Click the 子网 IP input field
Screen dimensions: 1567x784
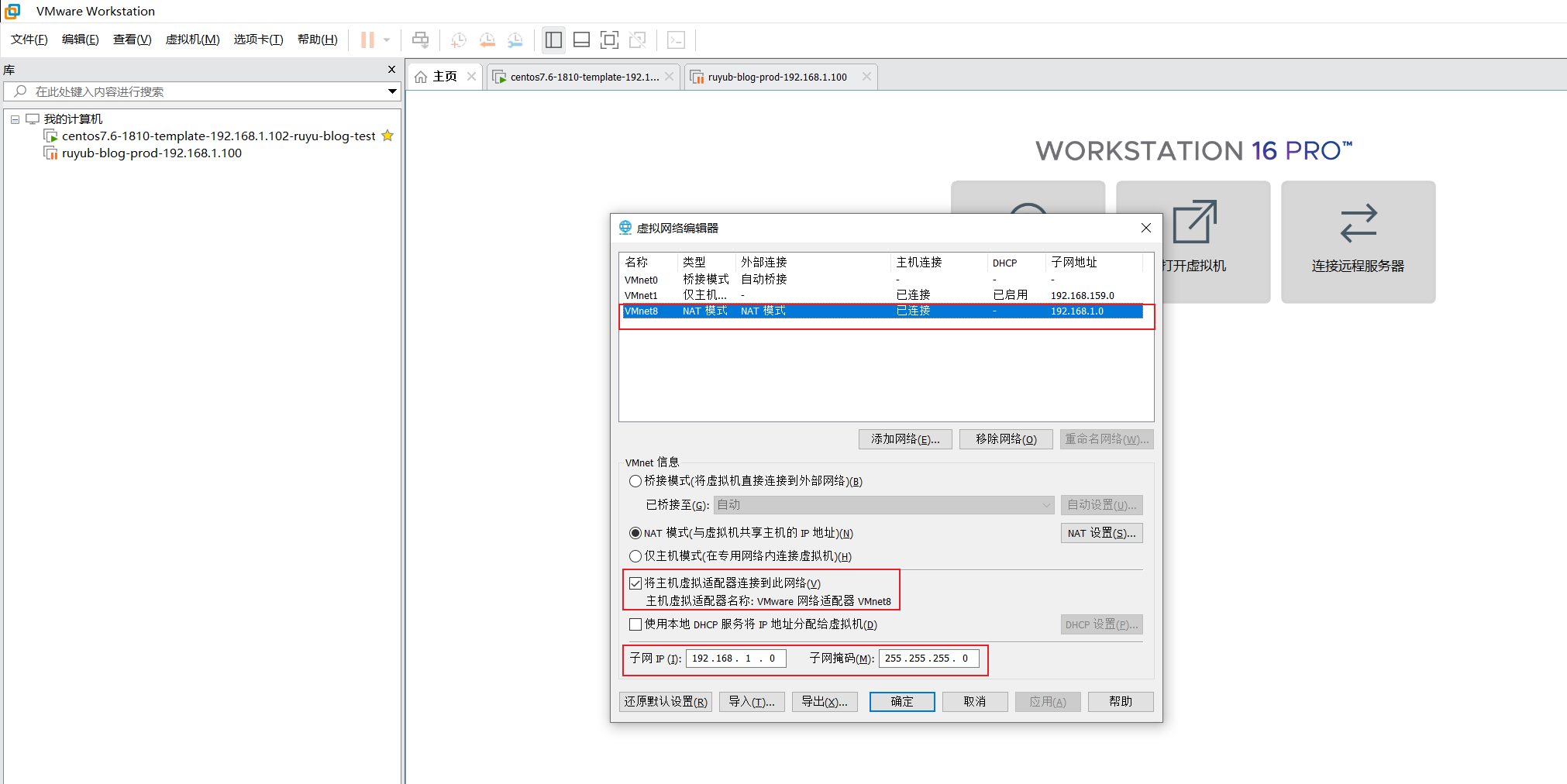pyautogui.click(x=736, y=658)
